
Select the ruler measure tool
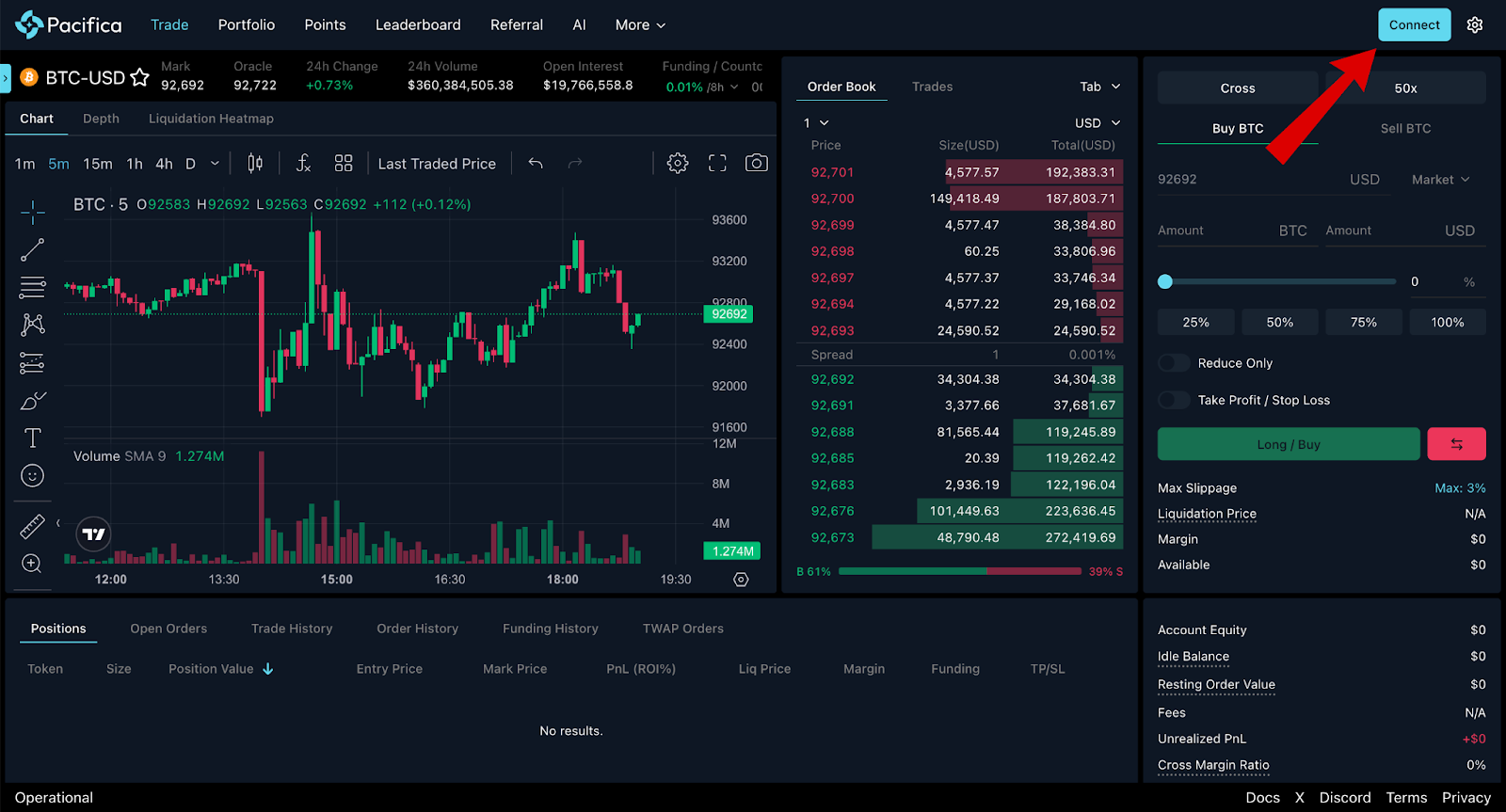[33, 526]
